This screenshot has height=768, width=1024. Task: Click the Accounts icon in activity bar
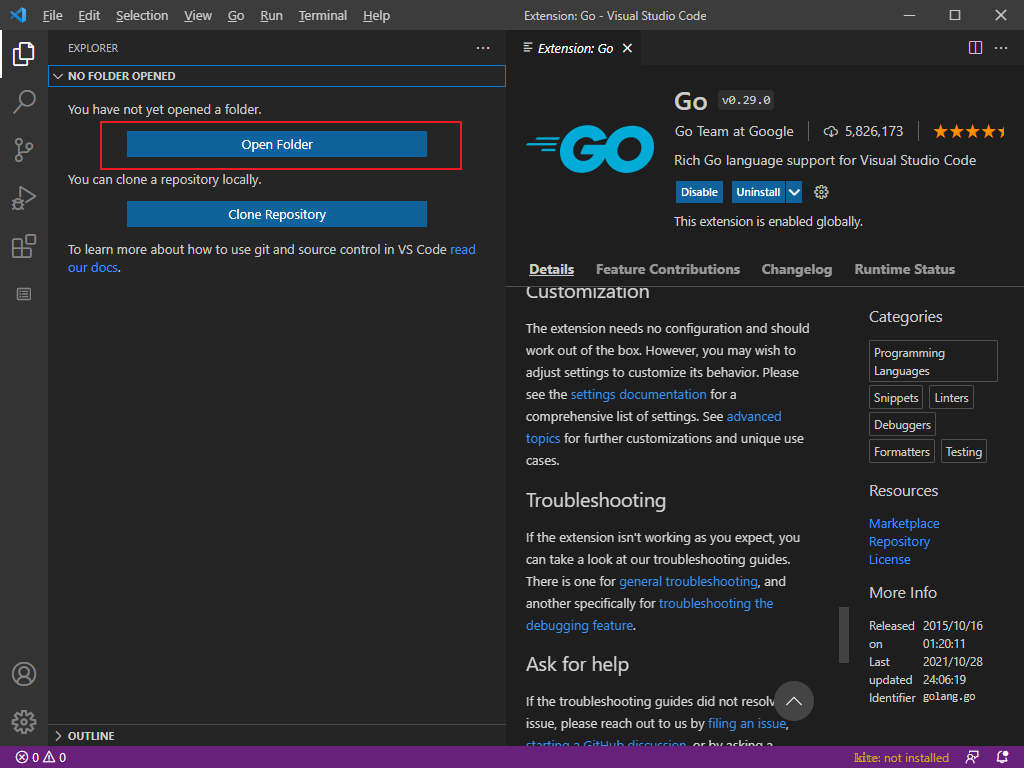pyautogui.click(x=24, y=674)
